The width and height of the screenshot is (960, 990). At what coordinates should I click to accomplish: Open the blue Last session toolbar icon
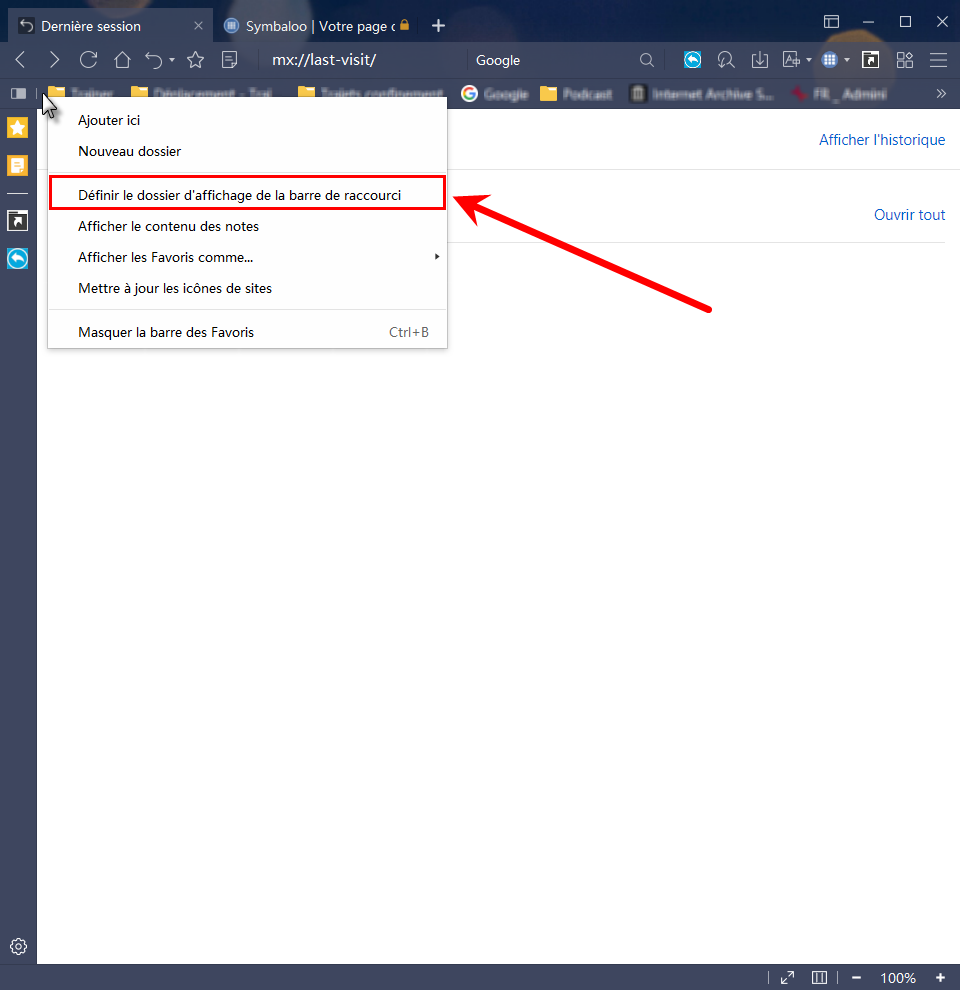click(x=693, y=60)
